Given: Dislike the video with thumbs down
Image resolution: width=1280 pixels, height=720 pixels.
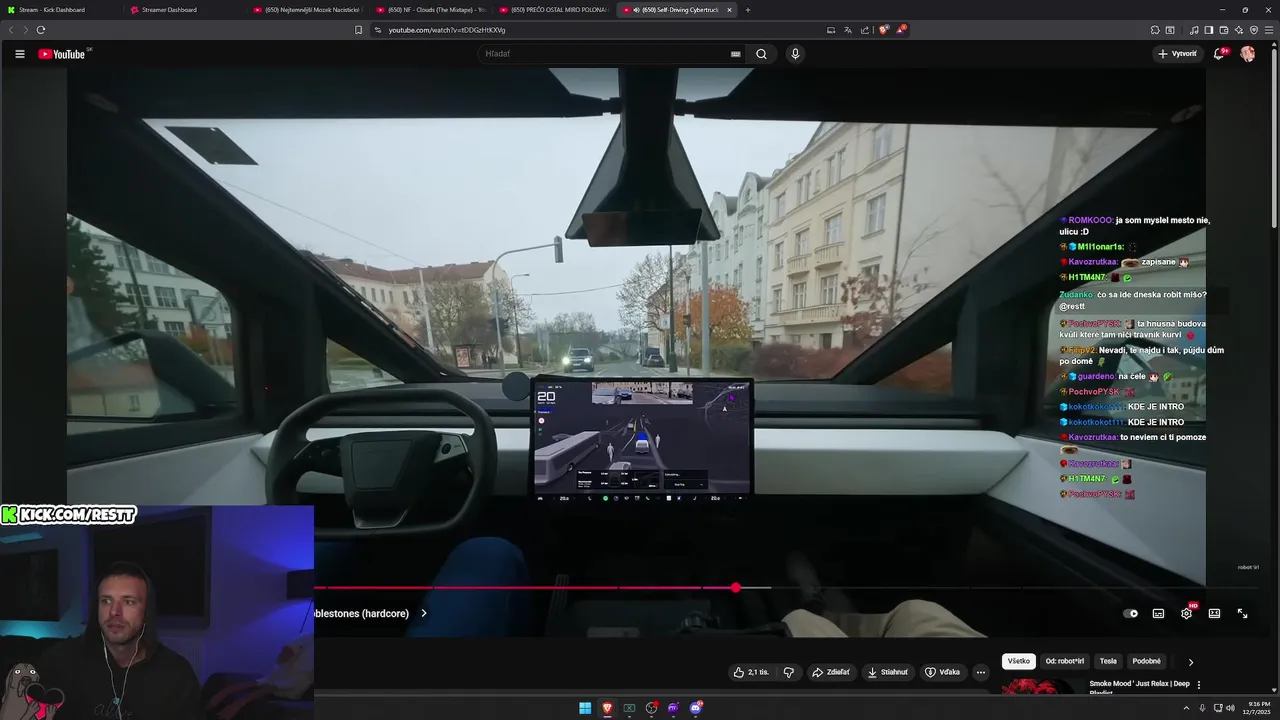Looking at the screenshot, I should (789, 672).
